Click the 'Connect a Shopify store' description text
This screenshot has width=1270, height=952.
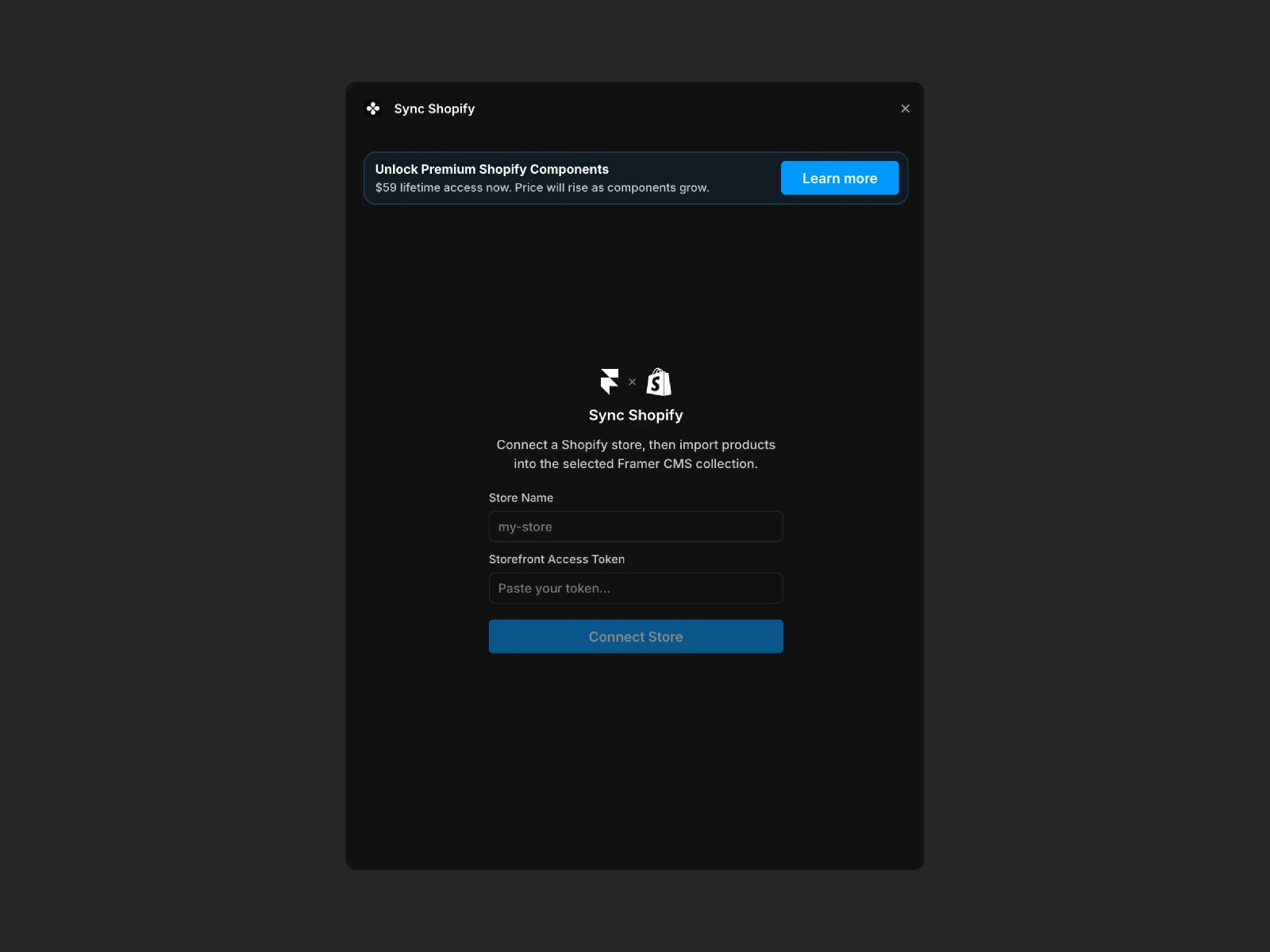pos(636,454)
